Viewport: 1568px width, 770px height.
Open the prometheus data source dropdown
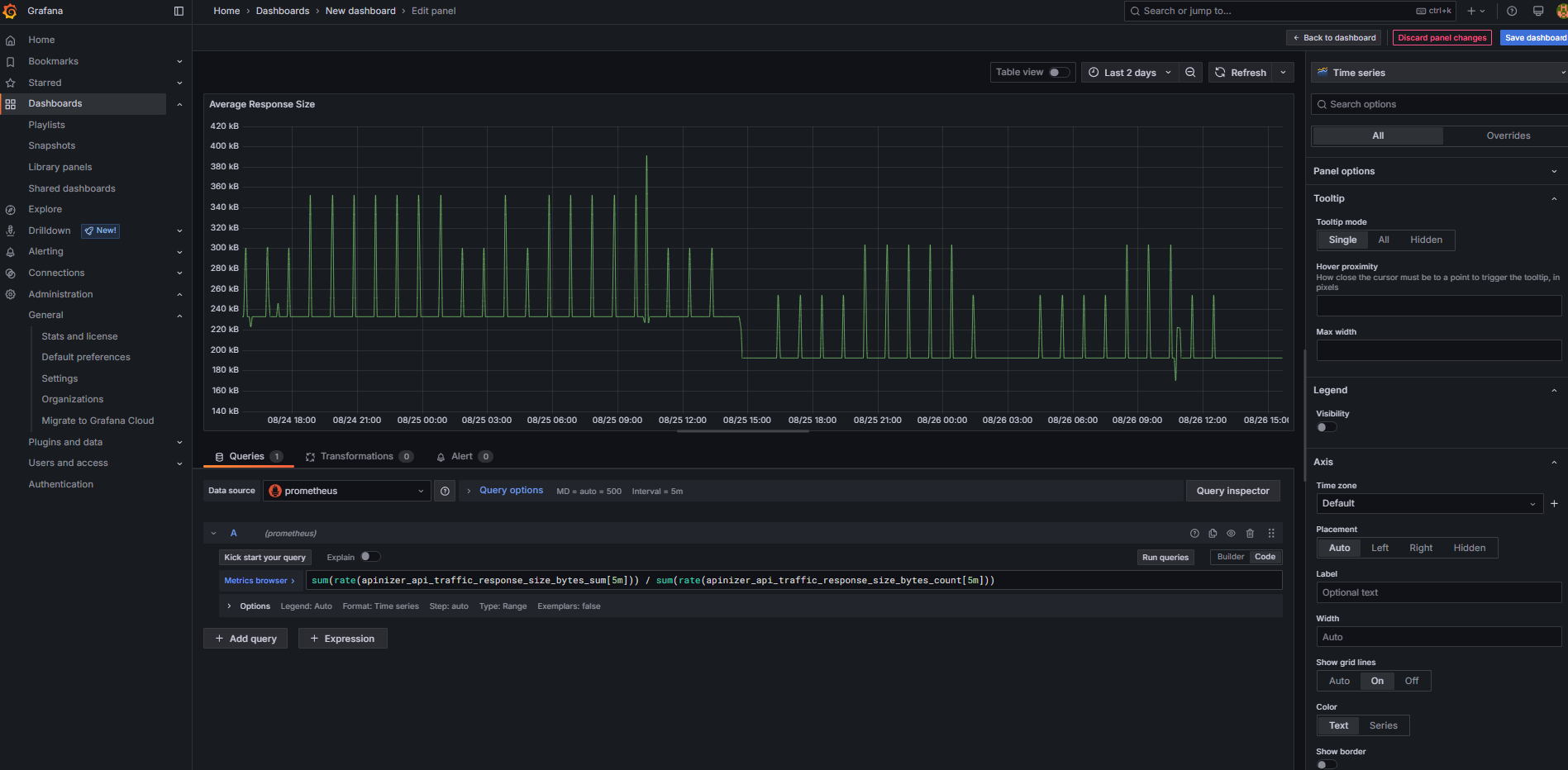coord(347,491)
